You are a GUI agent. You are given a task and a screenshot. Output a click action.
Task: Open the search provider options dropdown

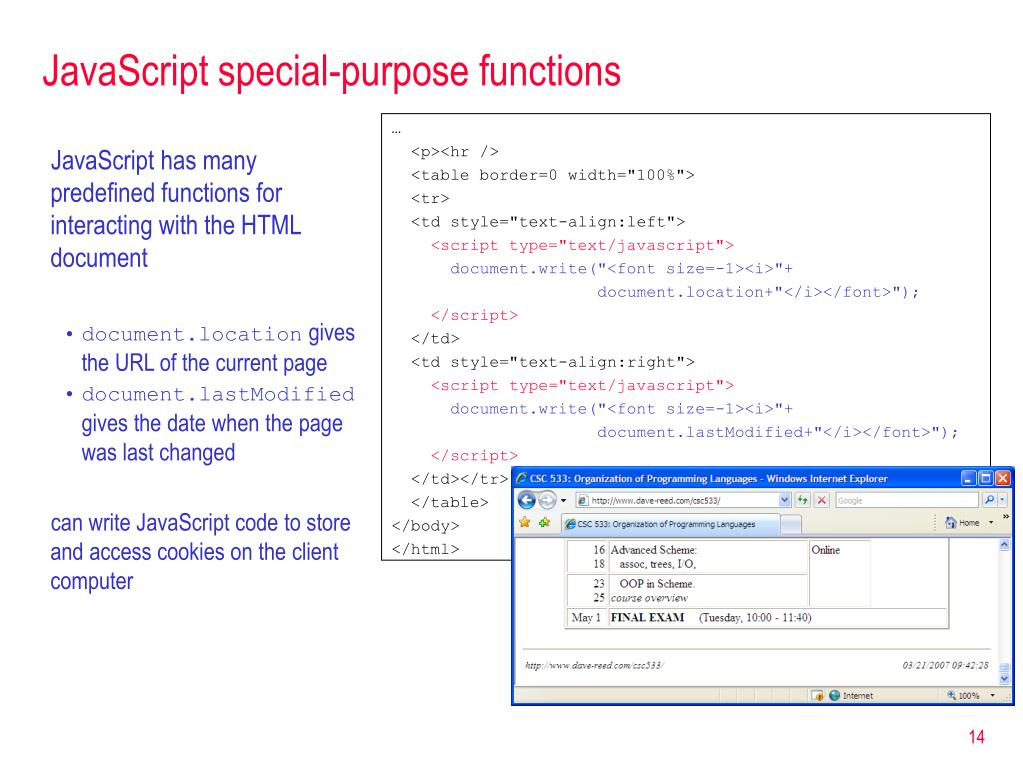point(1002,500)
